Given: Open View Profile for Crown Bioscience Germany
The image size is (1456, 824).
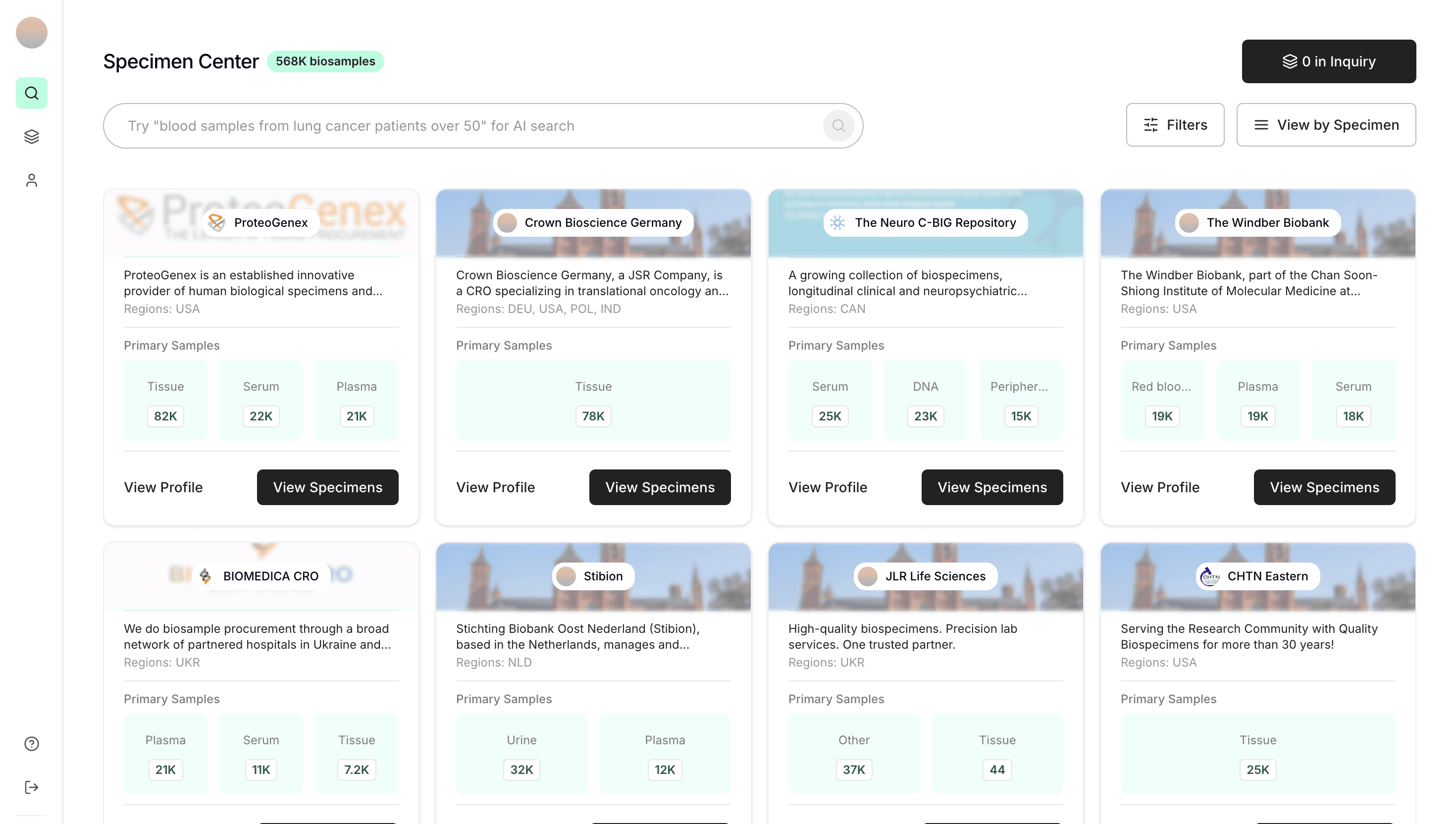Looking at the screenshot, I should [x=495, y=487].
